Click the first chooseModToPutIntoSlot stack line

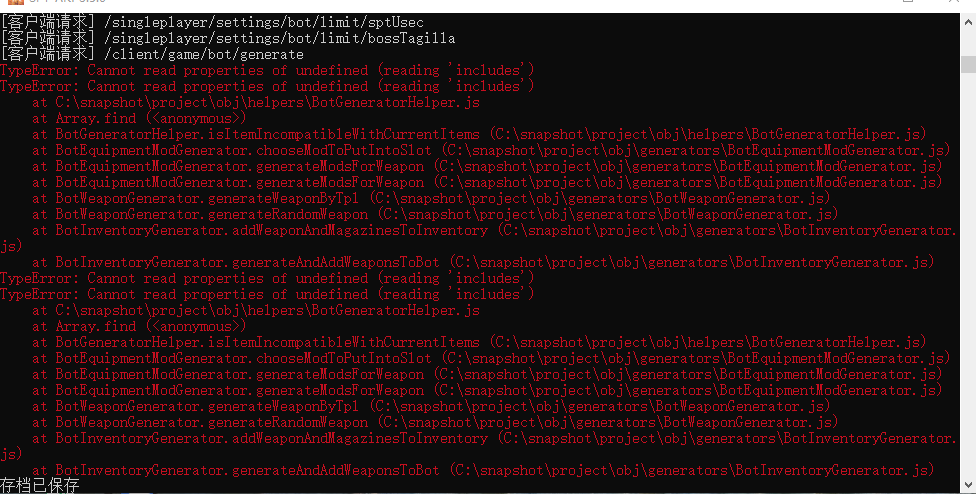point(491,151)
